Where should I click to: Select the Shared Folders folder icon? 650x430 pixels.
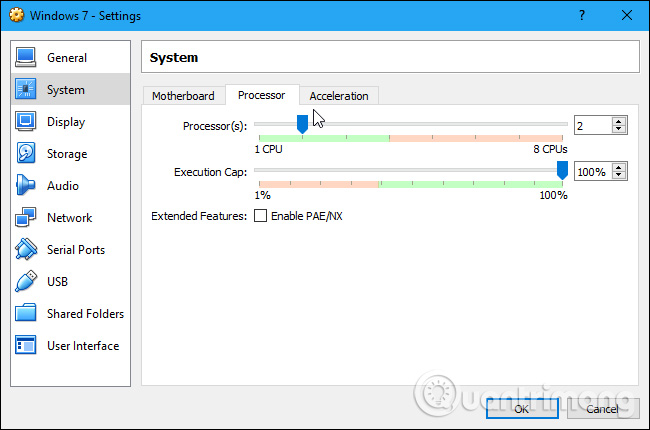click(x=25, y=313)
